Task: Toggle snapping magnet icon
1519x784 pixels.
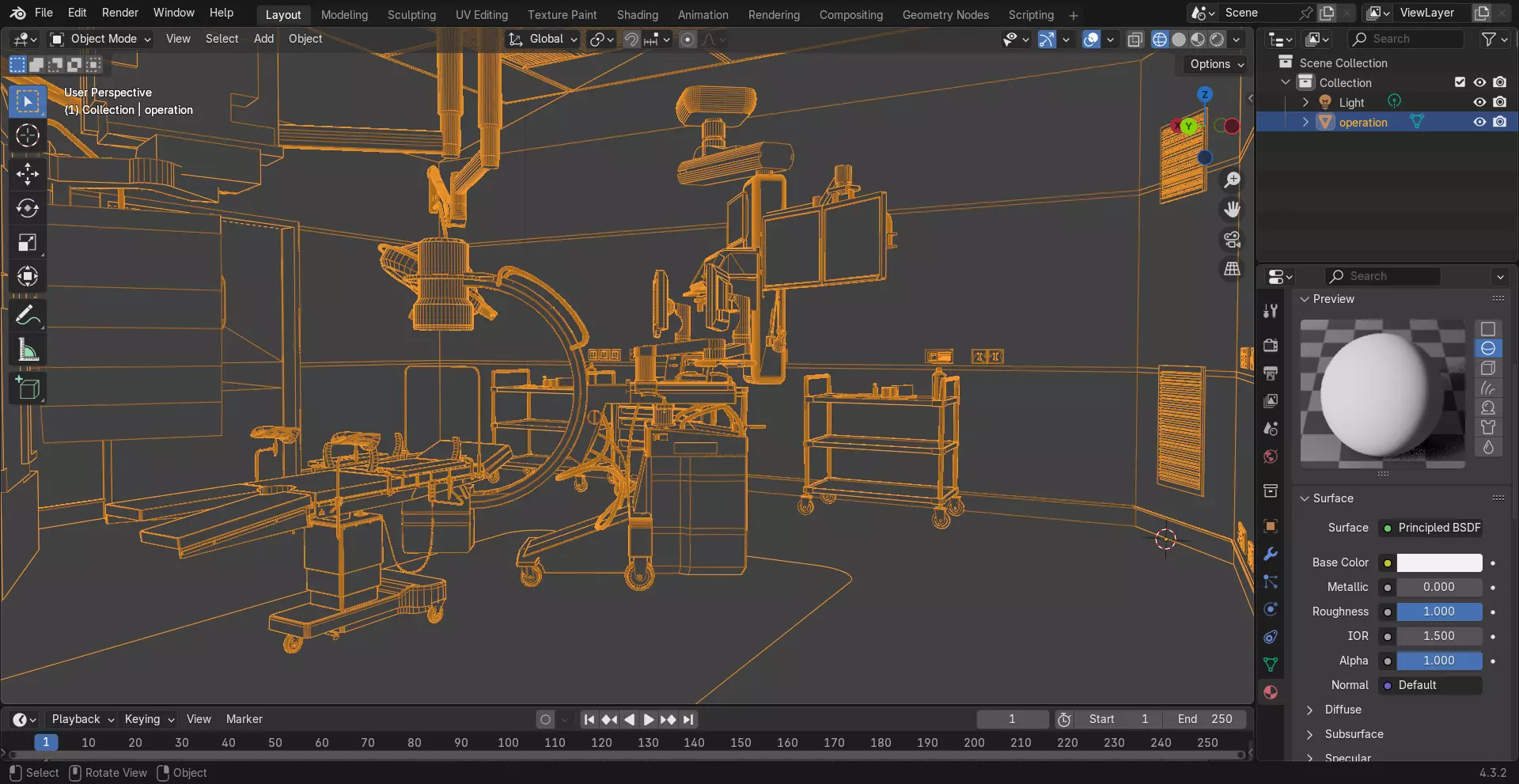Action: (x=631, y=40)
